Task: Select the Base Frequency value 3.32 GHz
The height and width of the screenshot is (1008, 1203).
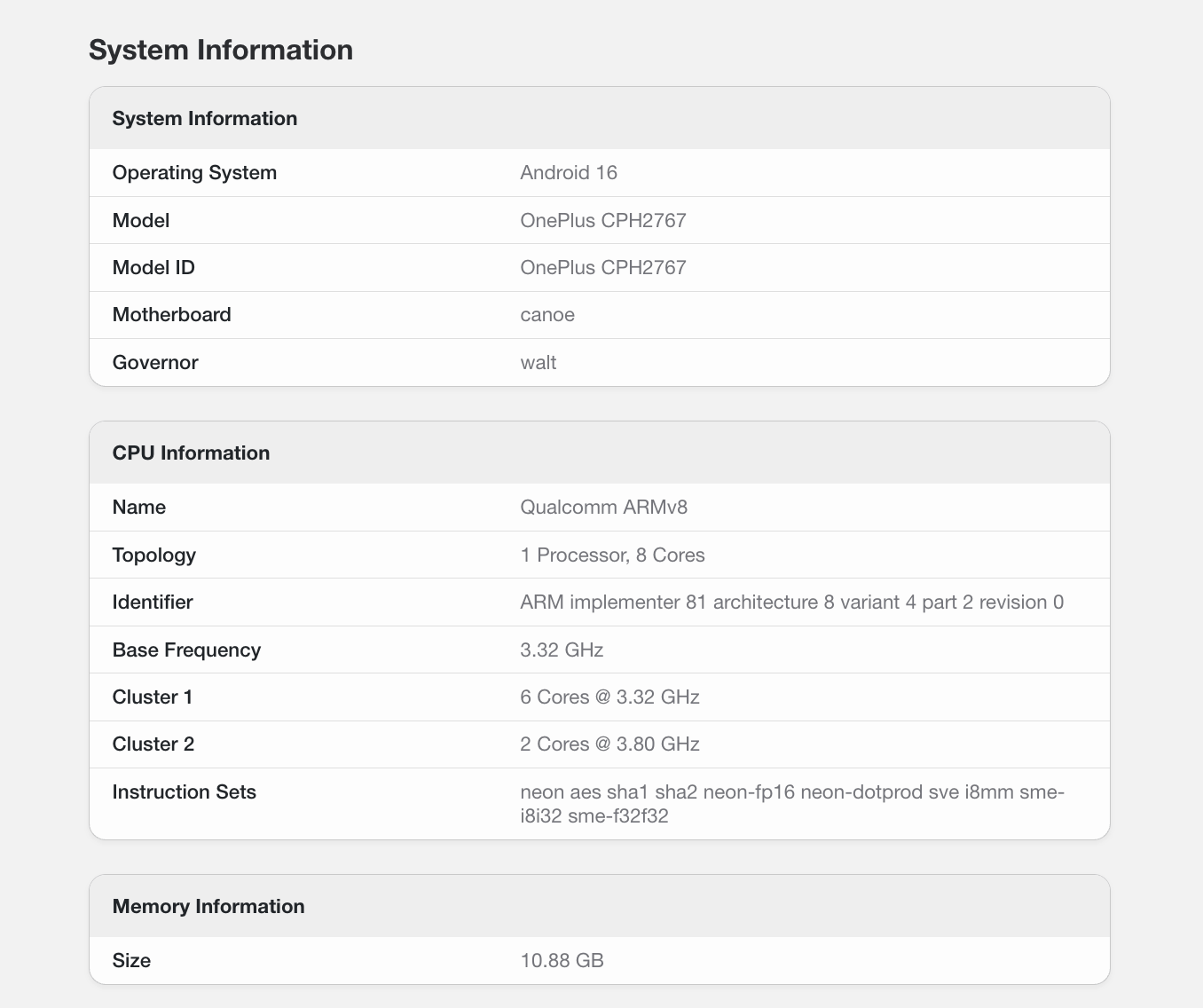Action: point(562,650)
